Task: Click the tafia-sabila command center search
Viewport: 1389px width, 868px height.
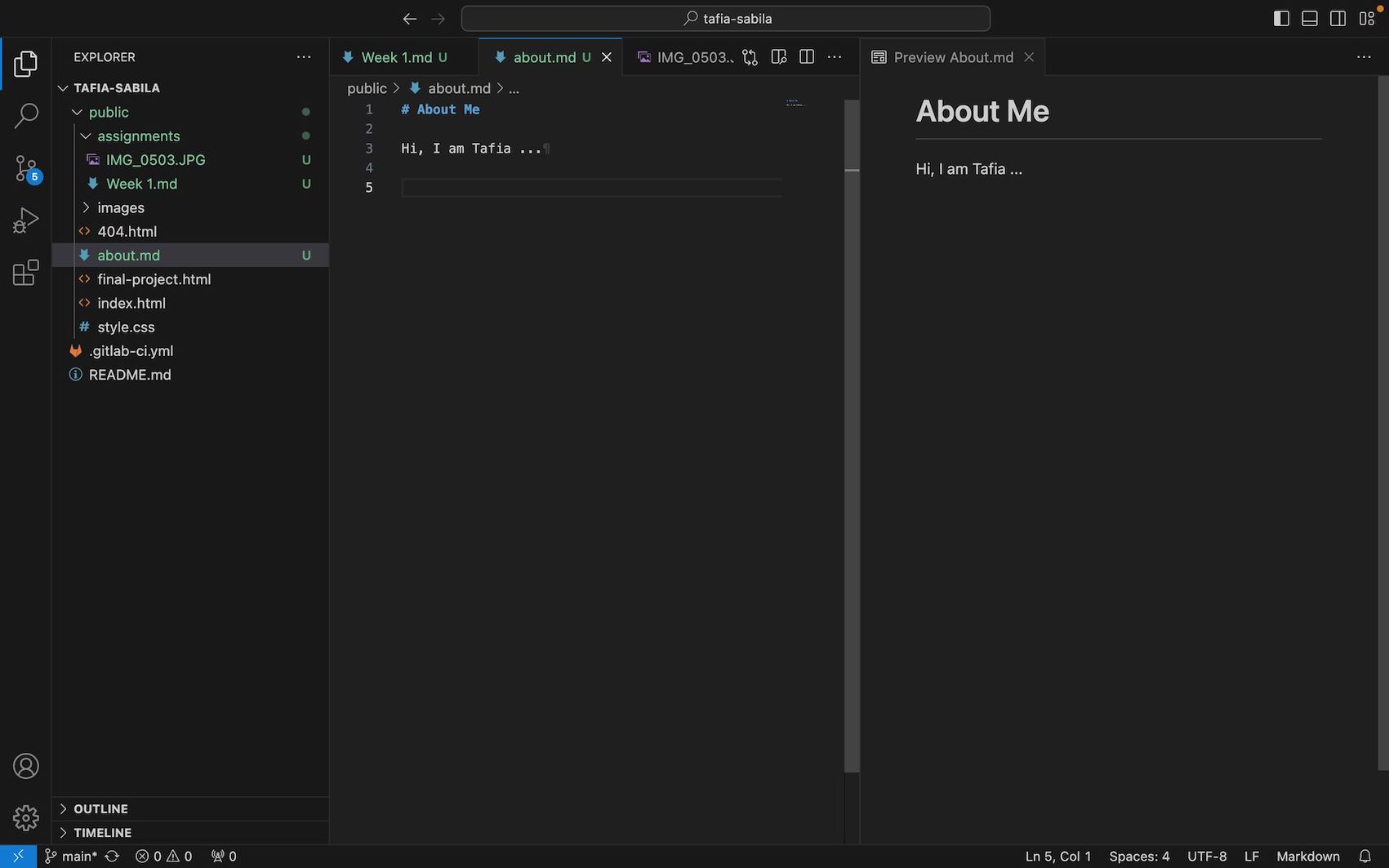Action: pos(726,18)
